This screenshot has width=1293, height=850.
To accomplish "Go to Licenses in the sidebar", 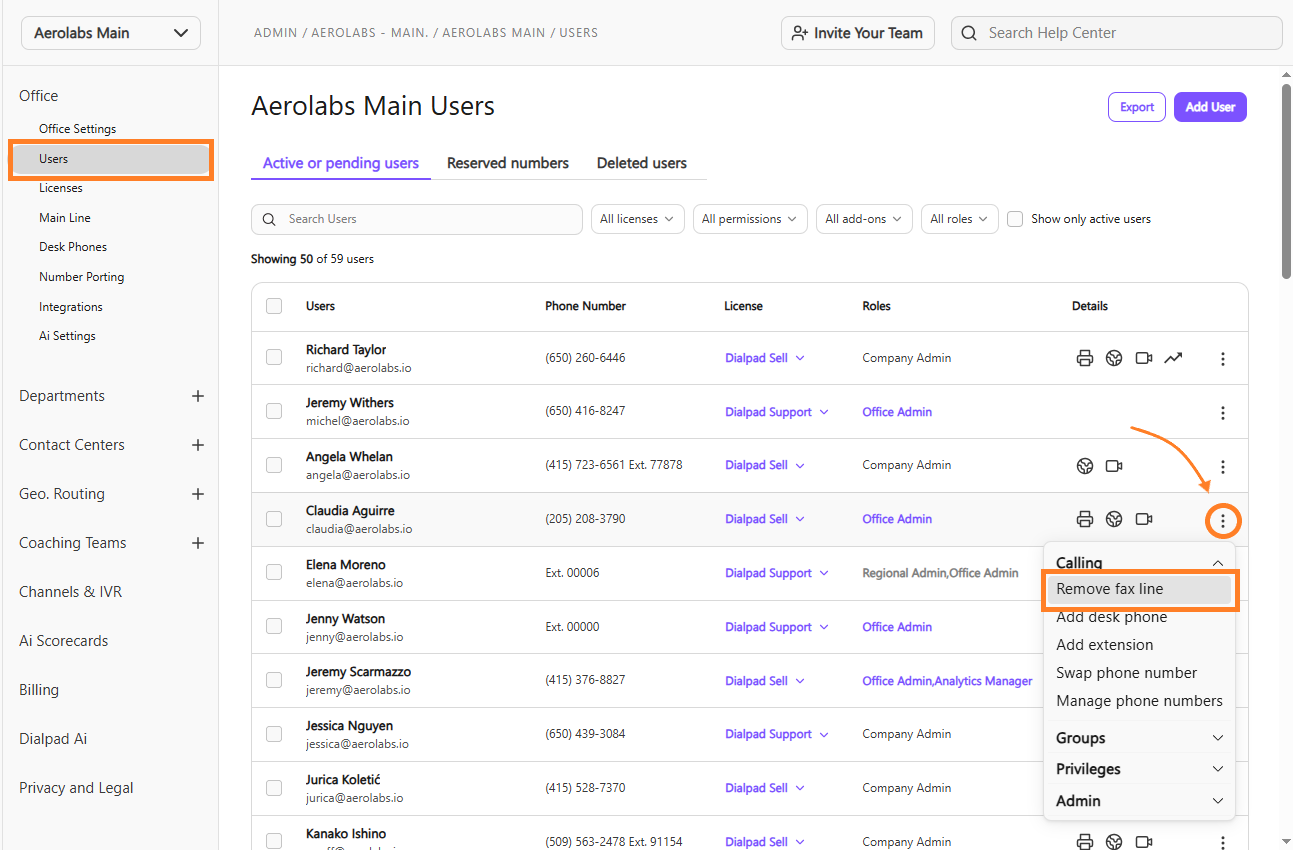I will (x=61, y=188).
